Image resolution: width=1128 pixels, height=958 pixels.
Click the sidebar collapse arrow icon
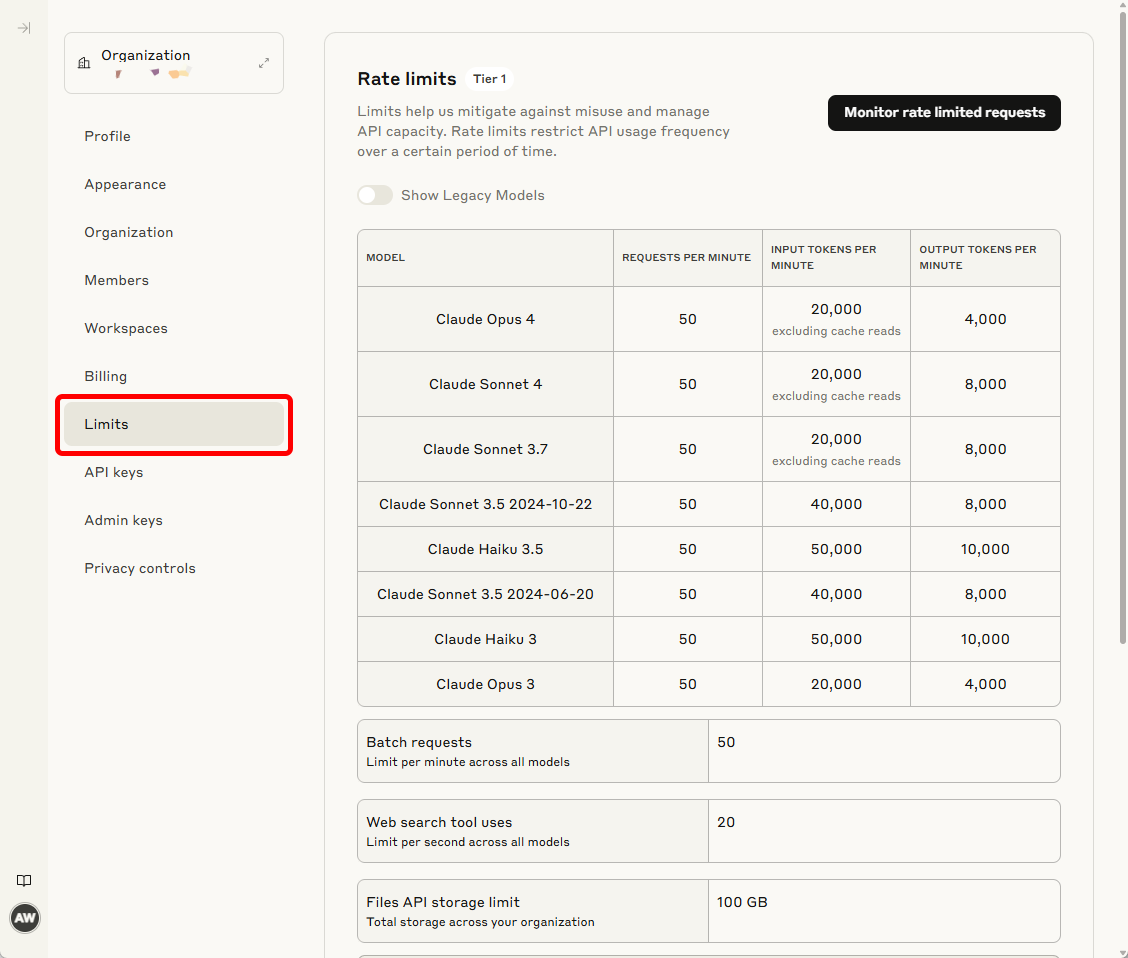(24, 28)
